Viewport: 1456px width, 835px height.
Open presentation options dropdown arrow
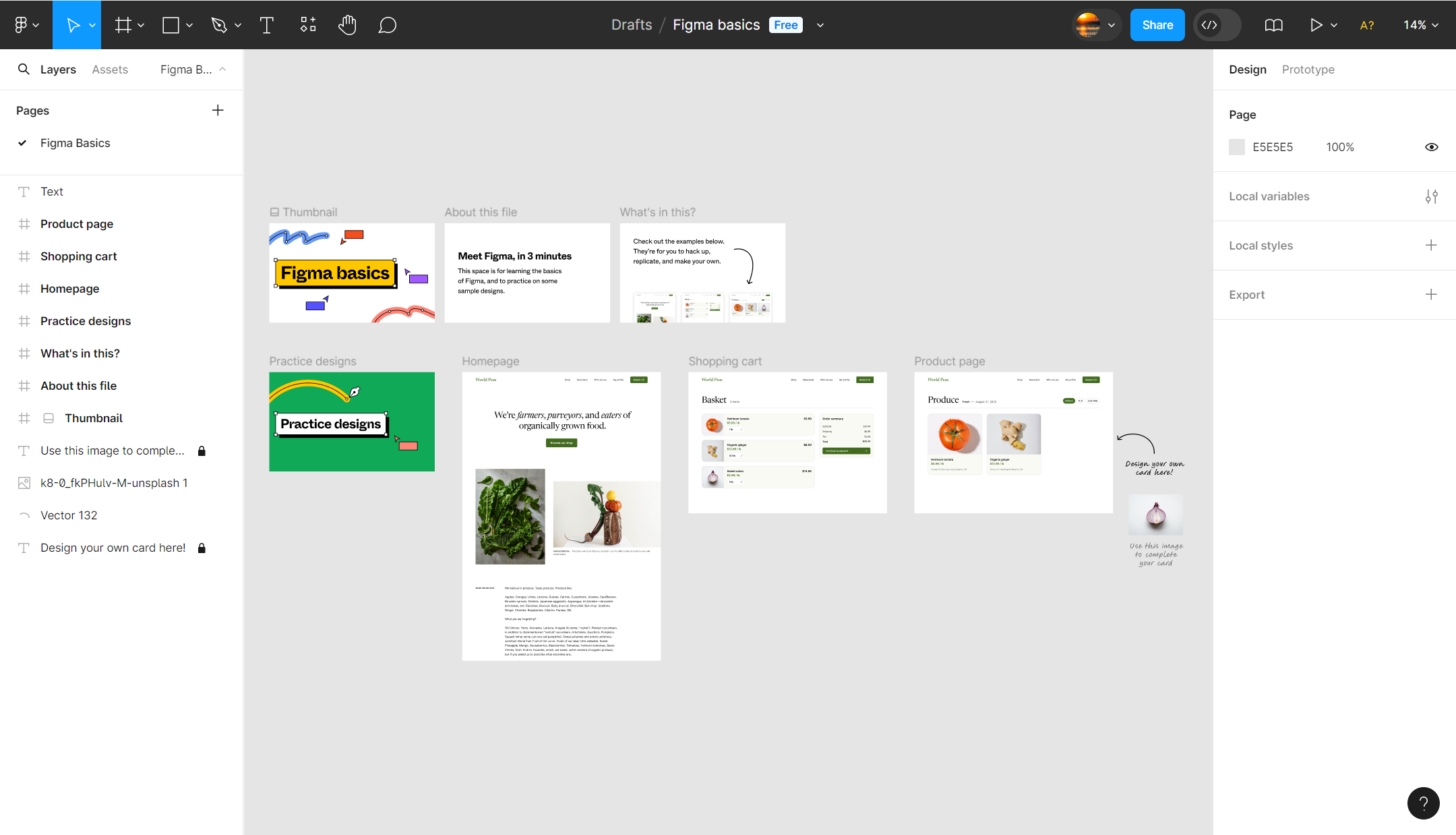click(1334, 25)
